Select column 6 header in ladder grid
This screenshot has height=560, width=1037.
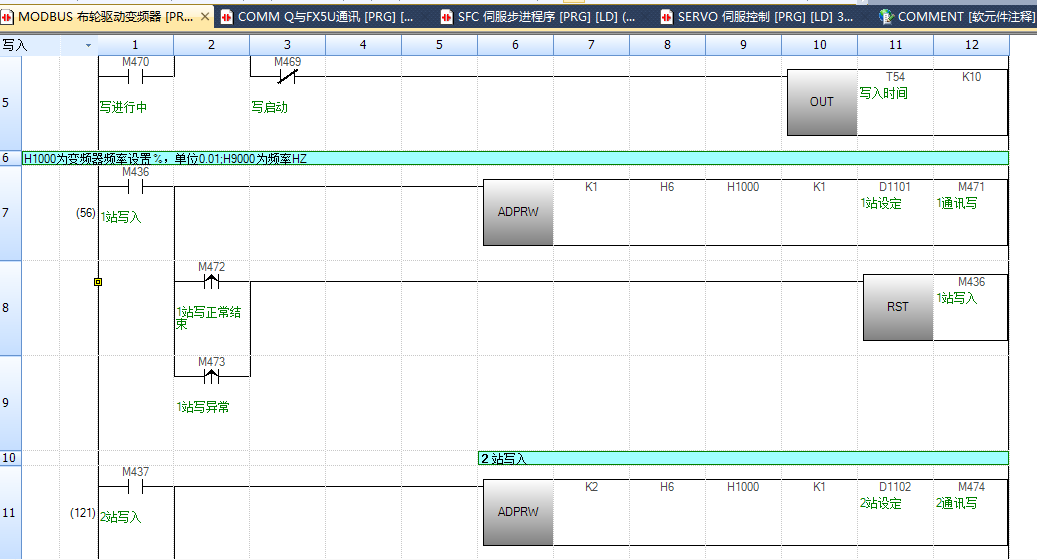tap(515, 45)
